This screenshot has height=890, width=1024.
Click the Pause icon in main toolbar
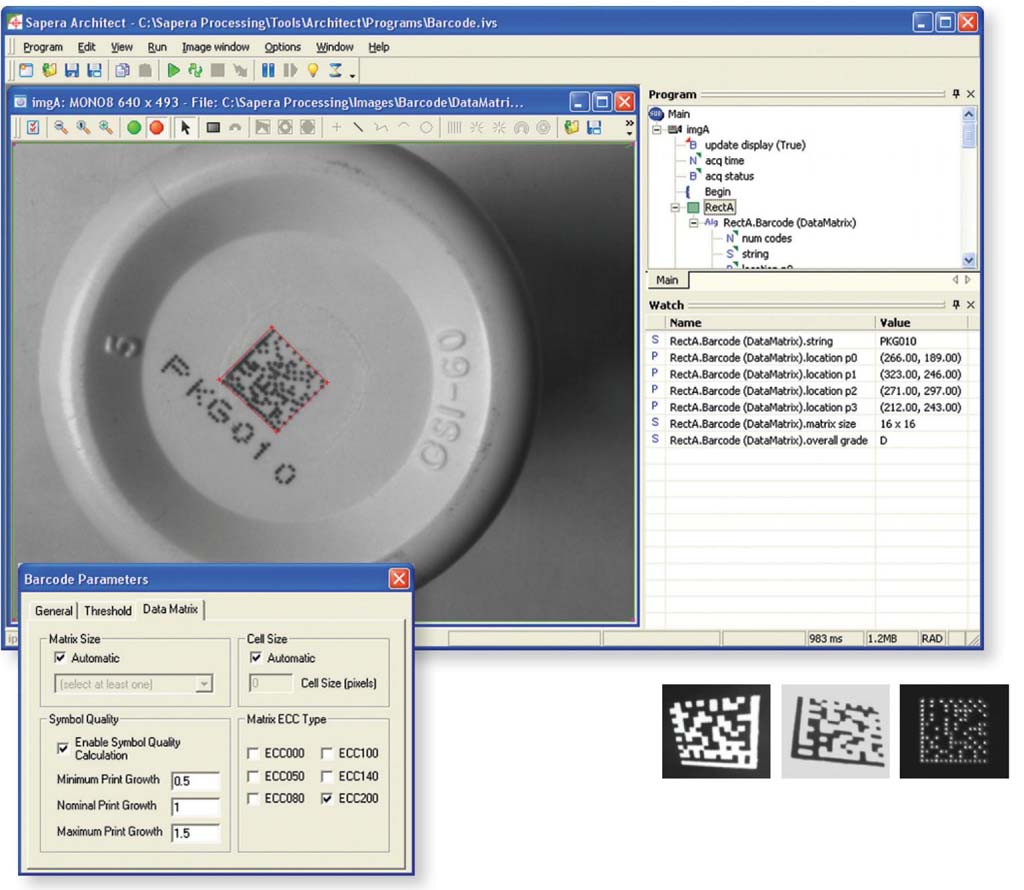coord(268,70)
